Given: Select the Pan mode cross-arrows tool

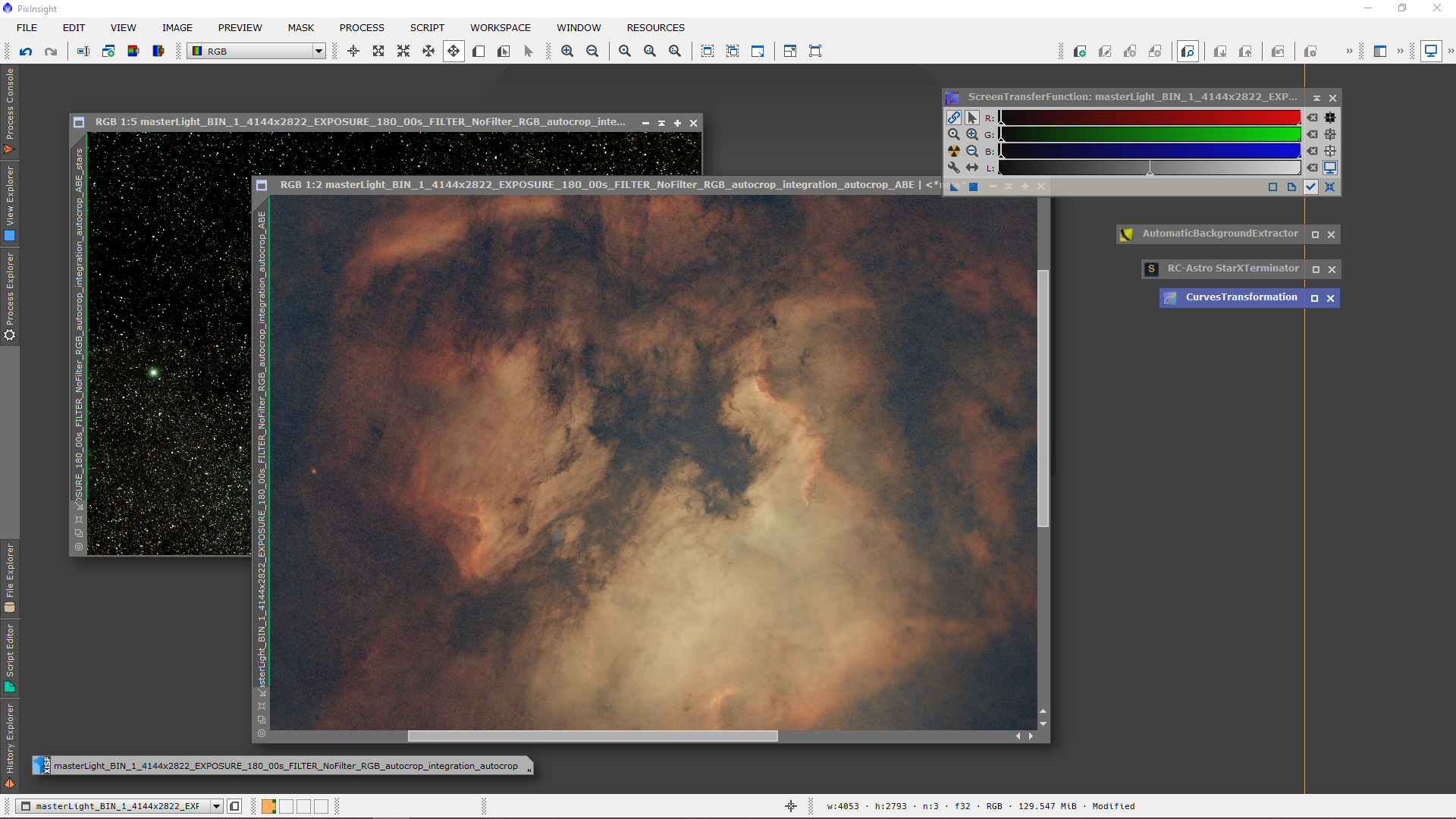Looking at the screenshot, I should (x=453, y=51).
